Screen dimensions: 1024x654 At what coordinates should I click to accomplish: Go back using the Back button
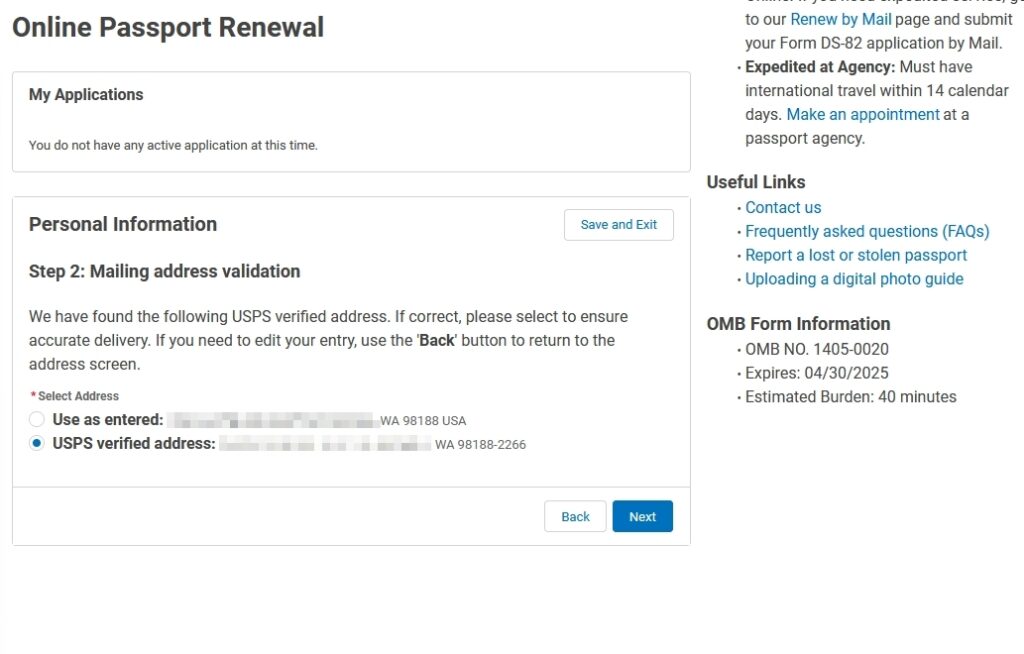coord(575,516)
